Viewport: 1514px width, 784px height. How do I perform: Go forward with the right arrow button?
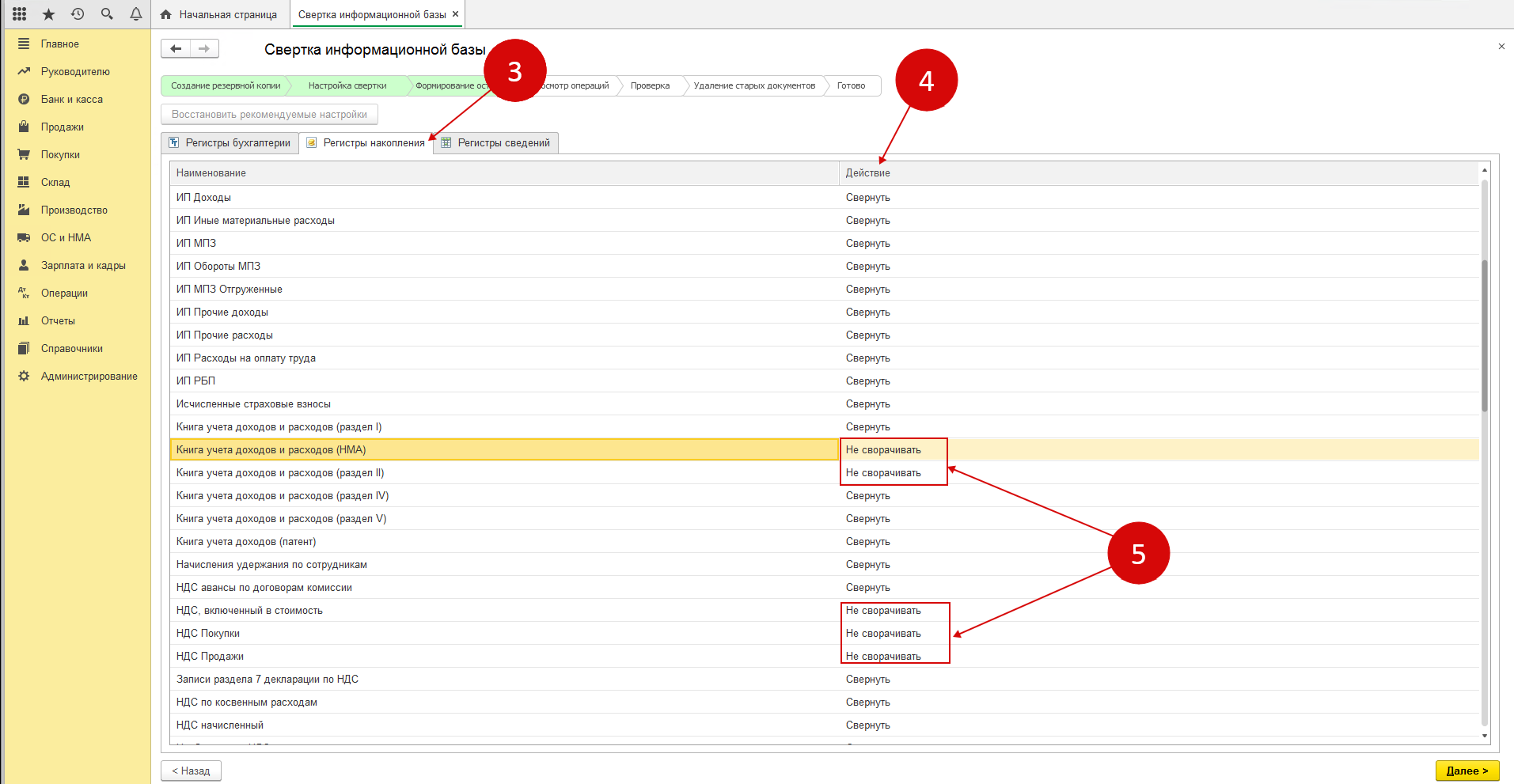204,49
